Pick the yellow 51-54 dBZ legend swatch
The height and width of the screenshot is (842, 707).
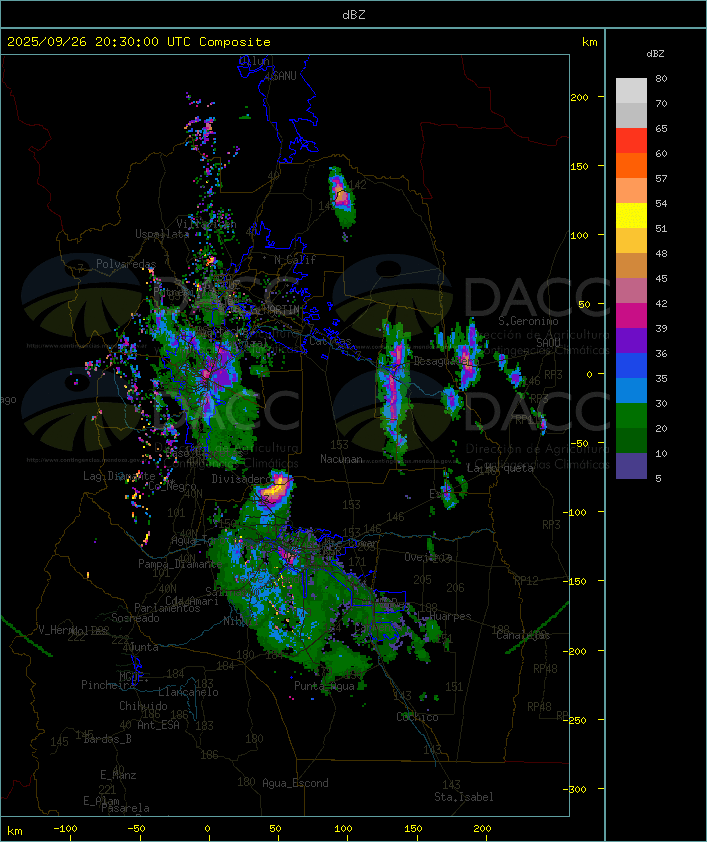[x=631, y=215]
